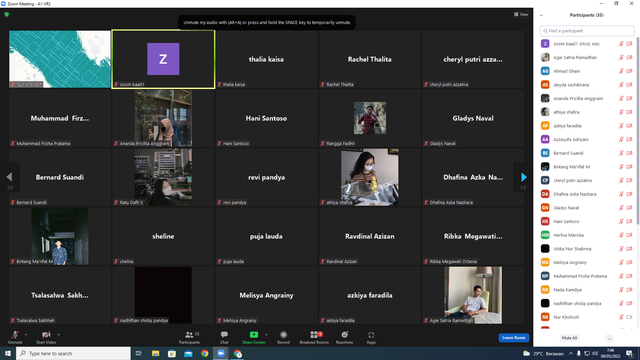Open the notification center icon
The height and width of the screenshot is (360, 640).
[x=630, y=353]
